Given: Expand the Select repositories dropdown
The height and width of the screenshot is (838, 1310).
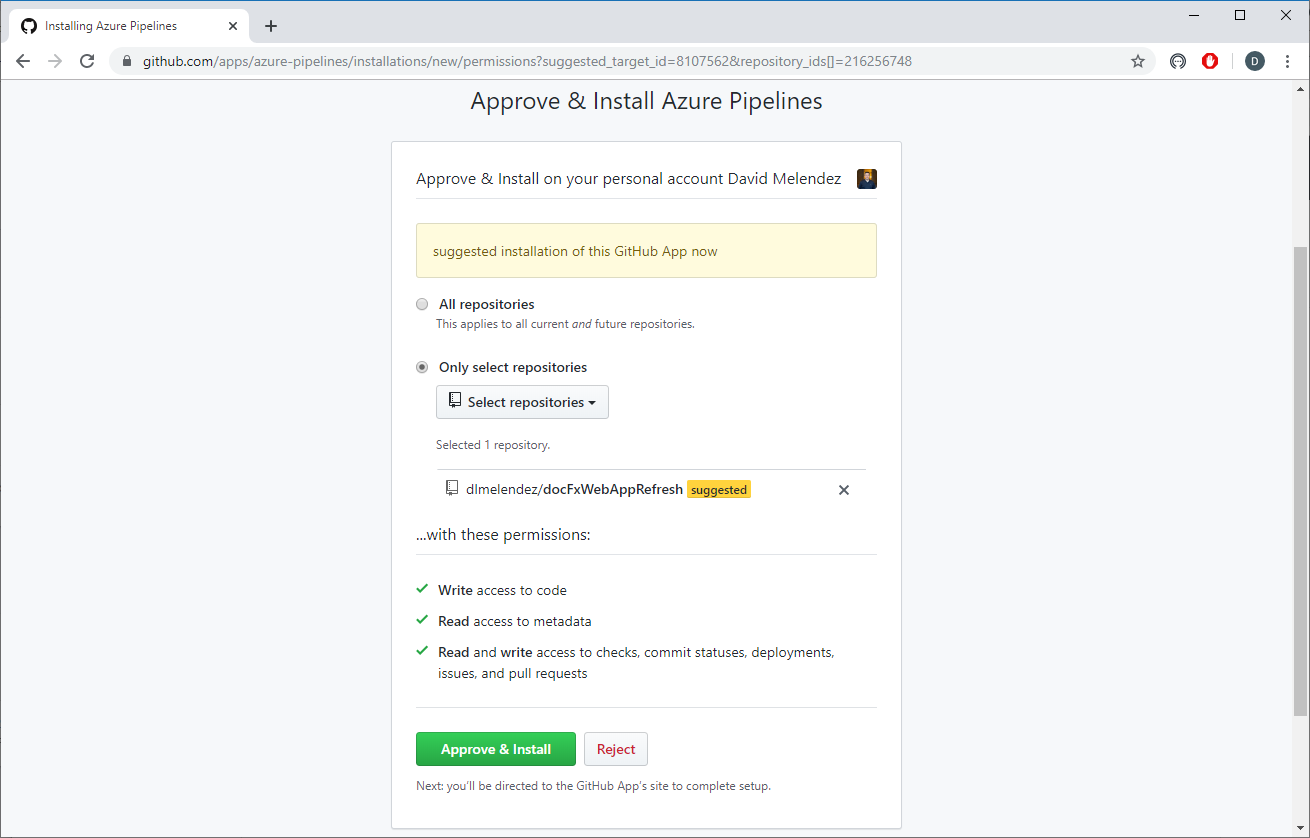Looking at the screenshot, I should [x=522, y=402].
